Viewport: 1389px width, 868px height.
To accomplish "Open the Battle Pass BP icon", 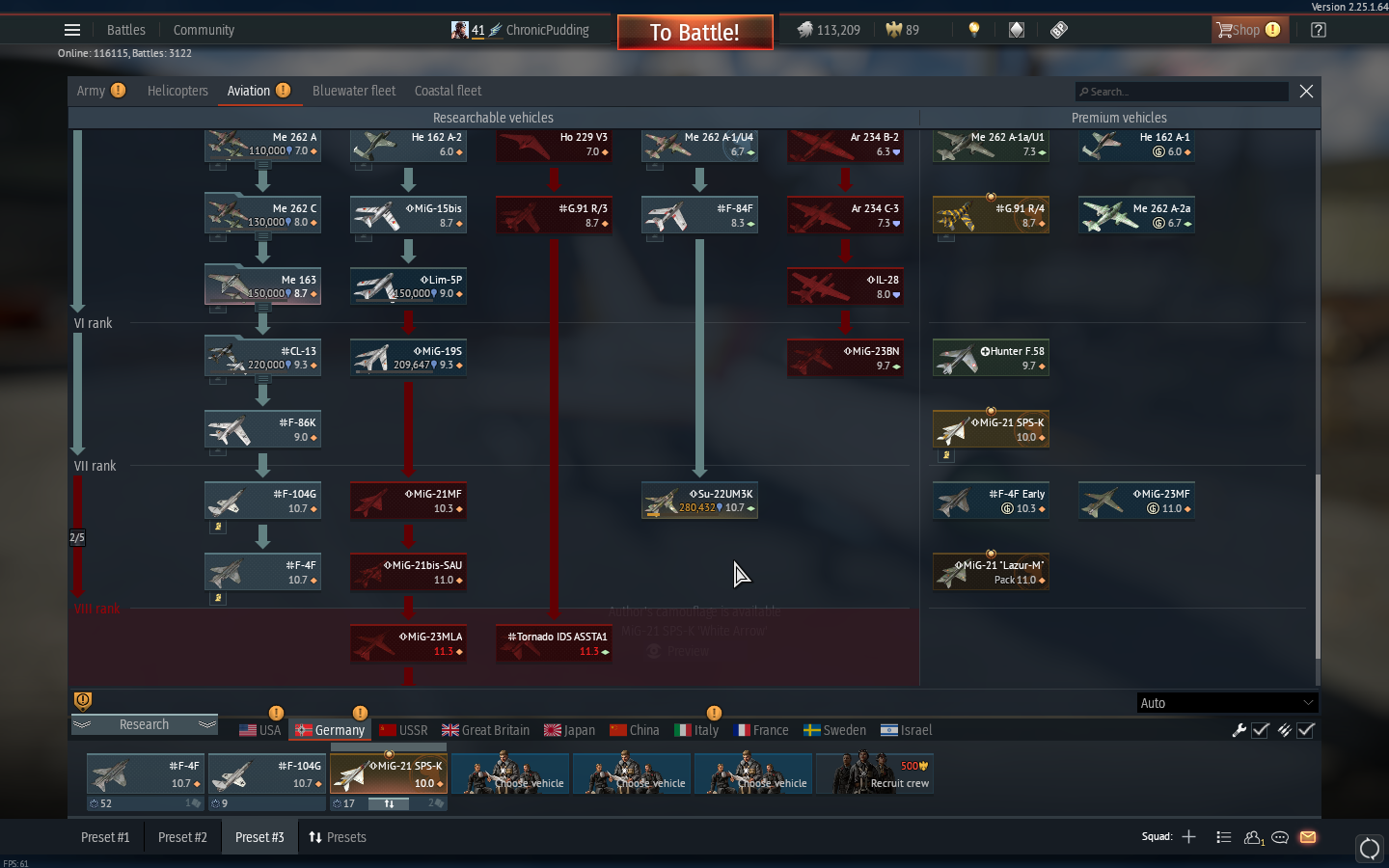I will click(x=1059, y=30).
